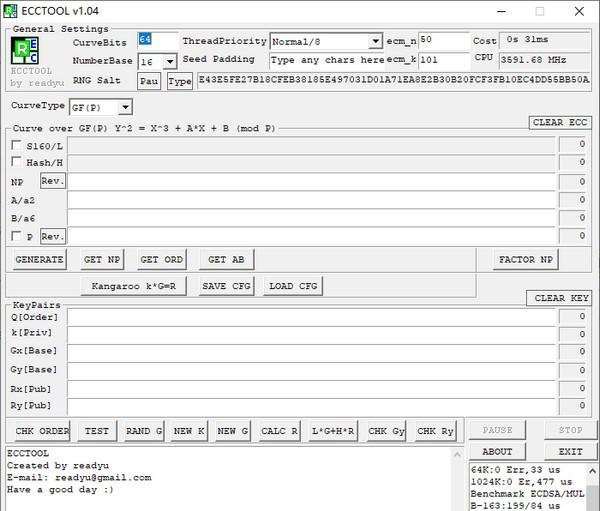Image resolution: width=600 pixels, height=511 pixels.
Task: Click the FACTOR NP button
Action: (x=525, y=259)
